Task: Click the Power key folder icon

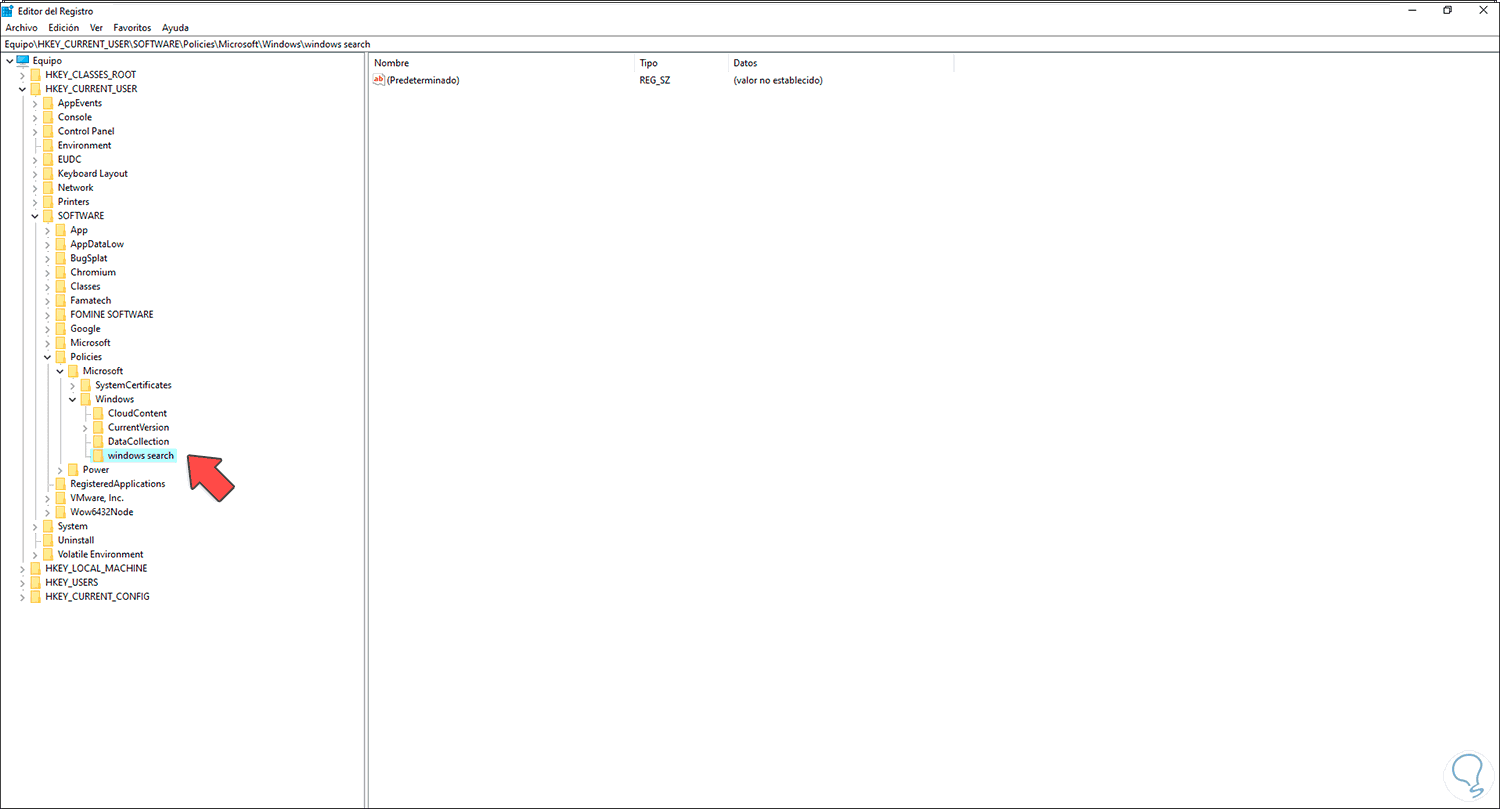Action: 73,469
